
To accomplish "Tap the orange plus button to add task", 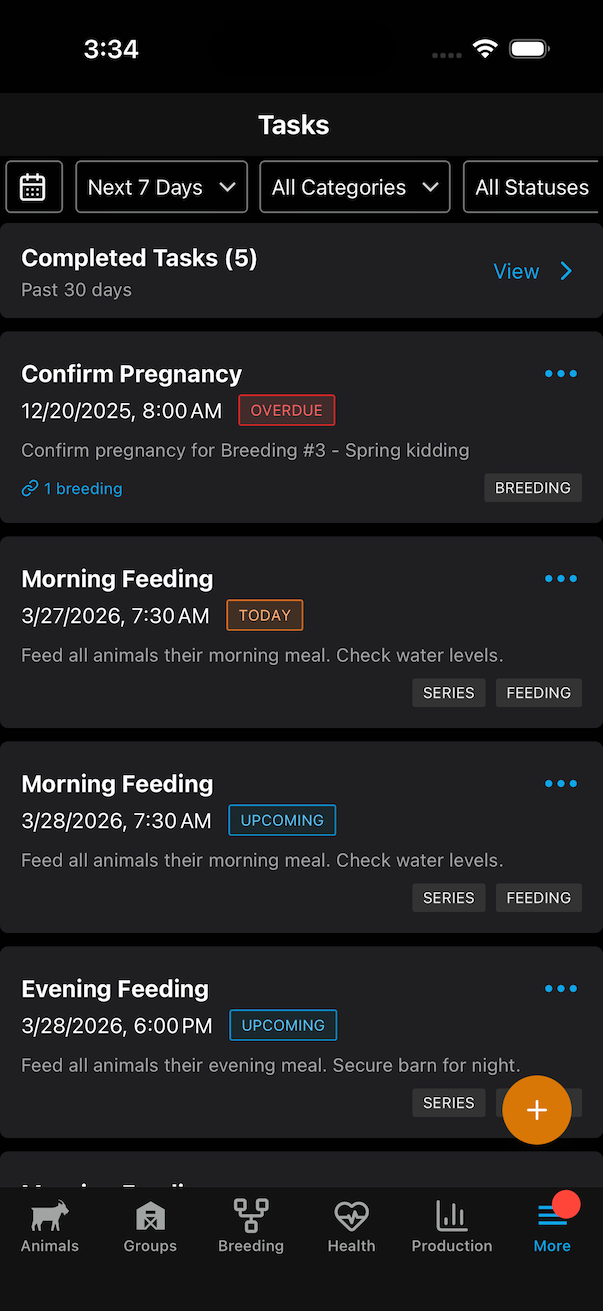I will point(537,1110).
